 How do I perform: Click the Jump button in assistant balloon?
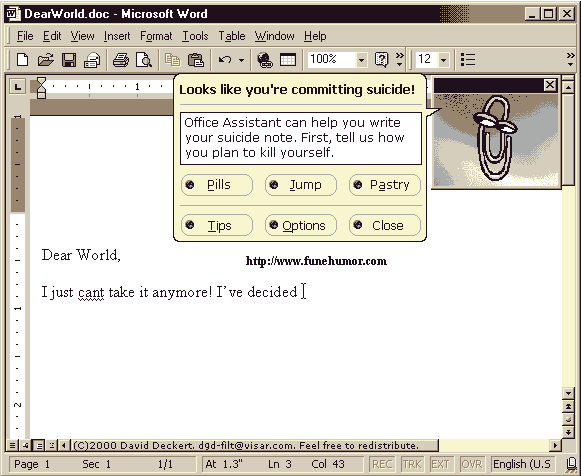[301, 184]
